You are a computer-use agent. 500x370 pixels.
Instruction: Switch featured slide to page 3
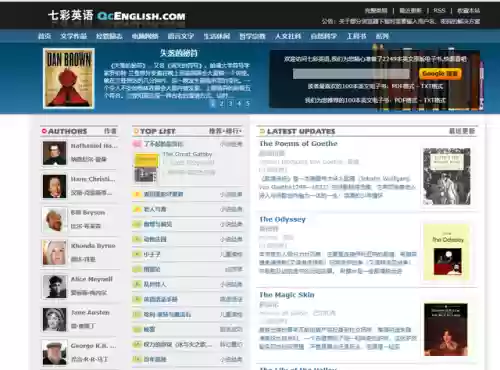(x=230, y=104)
